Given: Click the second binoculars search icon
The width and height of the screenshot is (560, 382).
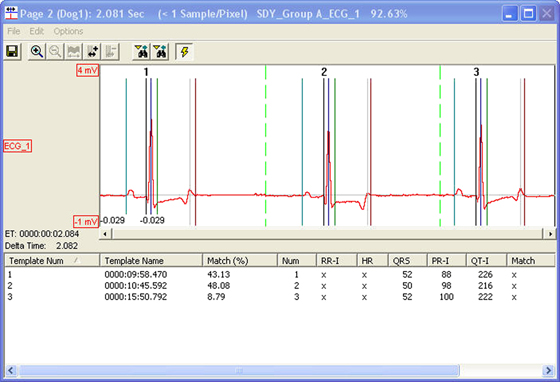Looking at the screenshot, I should (x=160, y=52).
